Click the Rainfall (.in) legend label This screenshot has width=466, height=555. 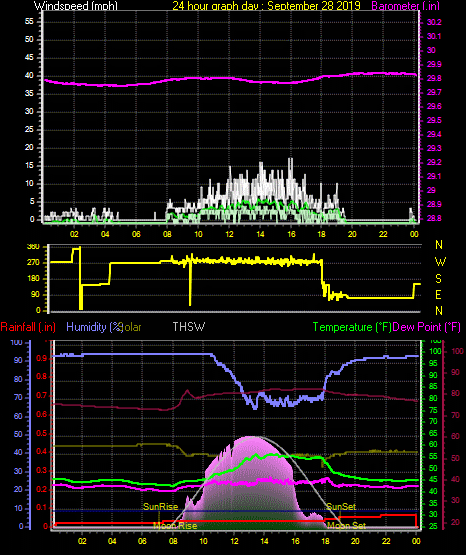(x=28, y=327)
